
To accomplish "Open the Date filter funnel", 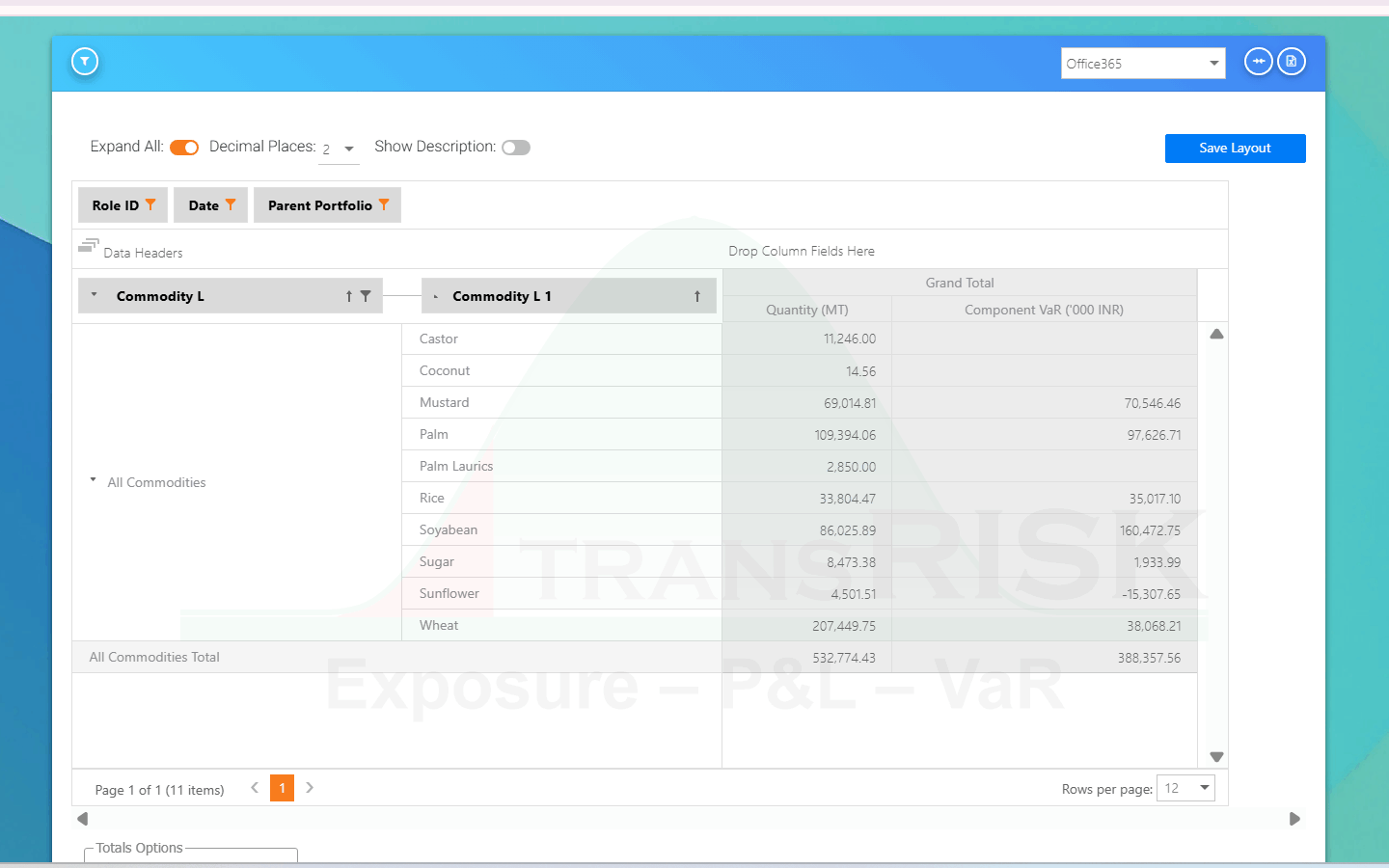I will pos(231,204).
